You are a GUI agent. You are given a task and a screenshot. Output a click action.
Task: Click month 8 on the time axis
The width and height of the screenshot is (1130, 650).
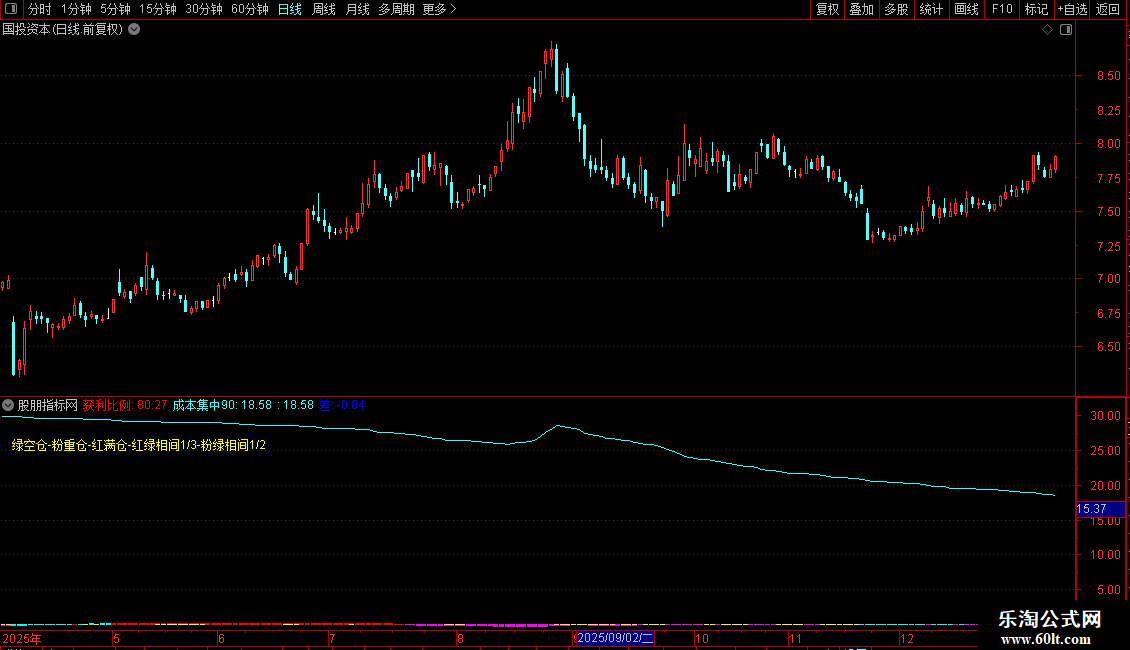click(x=460, y=638)
